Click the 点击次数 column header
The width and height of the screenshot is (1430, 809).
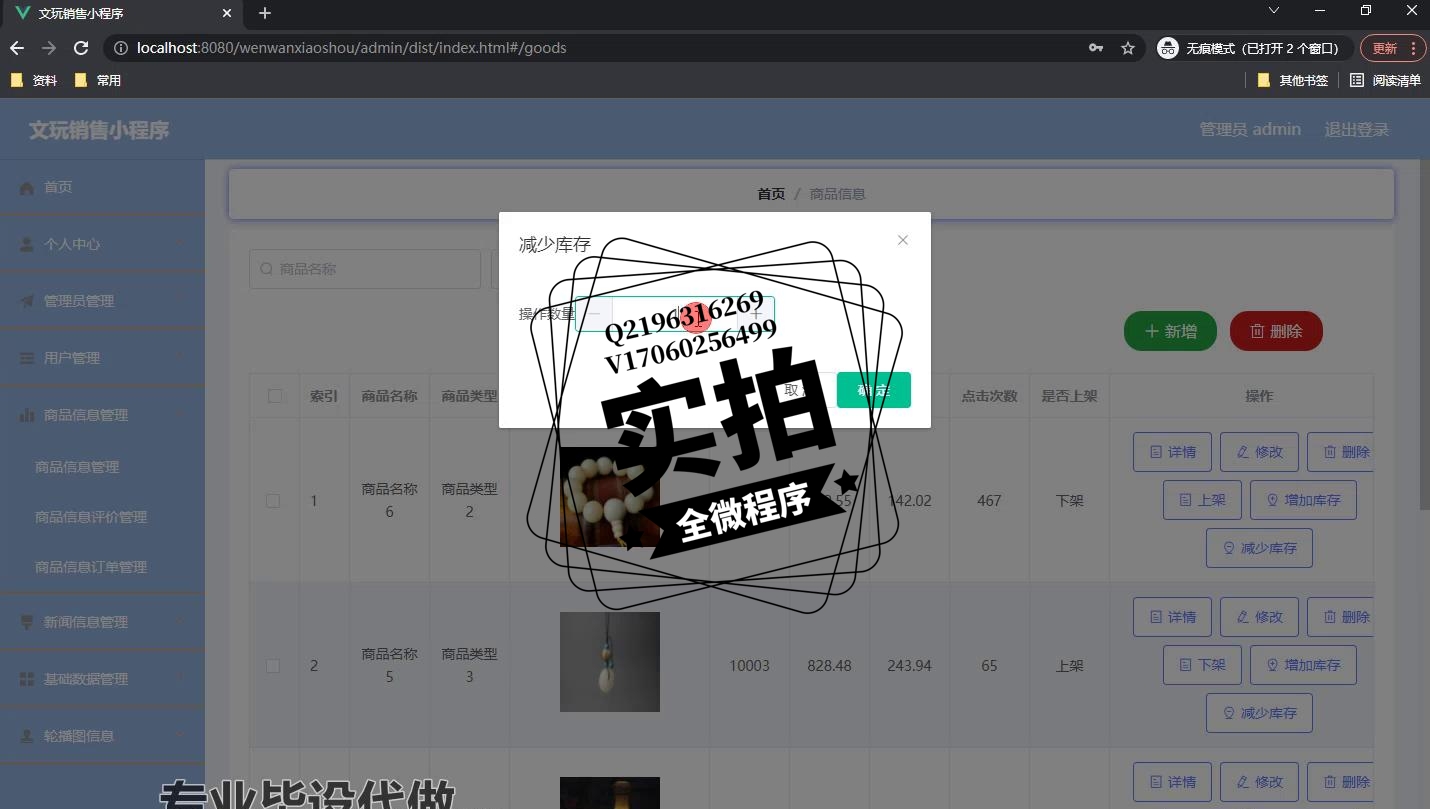click(989, 396)
